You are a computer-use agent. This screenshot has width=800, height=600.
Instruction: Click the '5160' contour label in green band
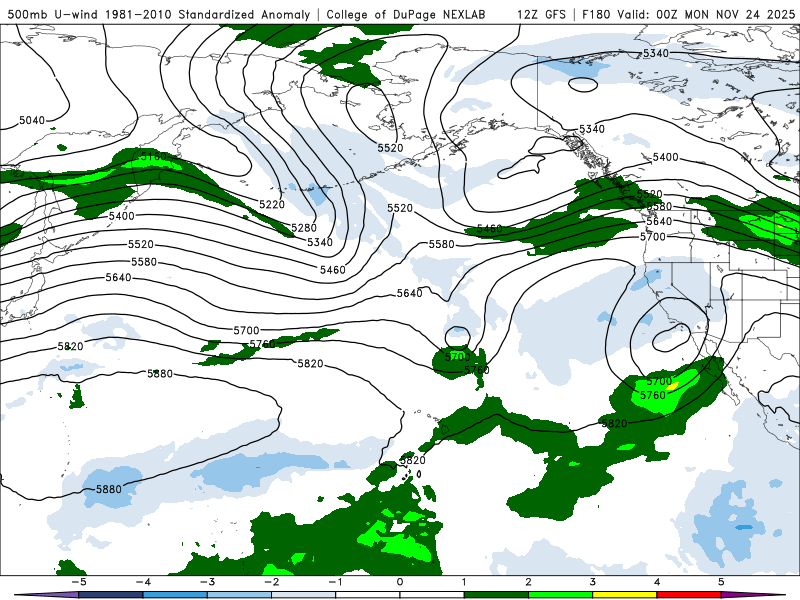[x=154, y=156]
